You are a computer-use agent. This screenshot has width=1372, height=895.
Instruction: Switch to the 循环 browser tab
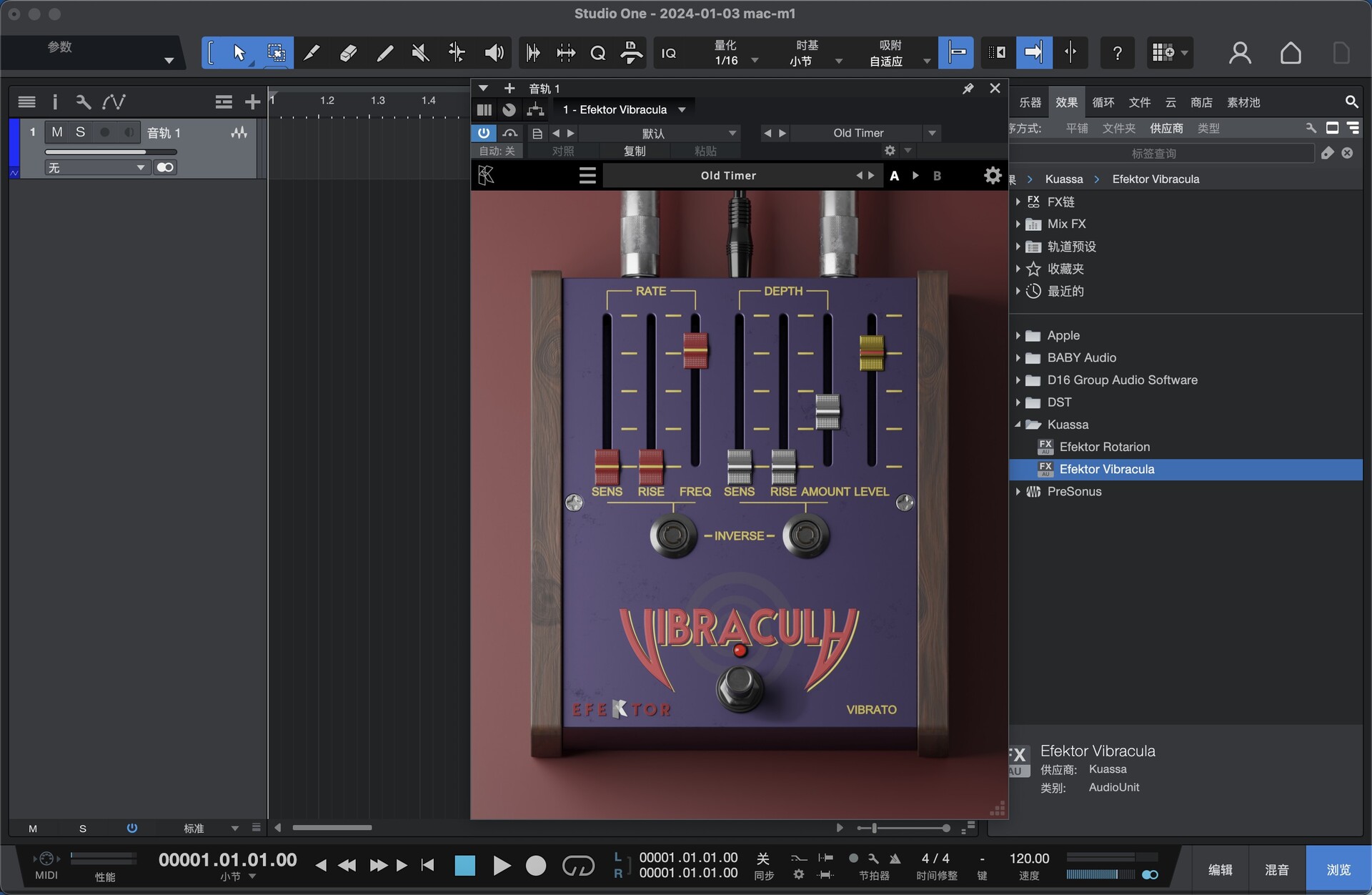pos(1103,103)
